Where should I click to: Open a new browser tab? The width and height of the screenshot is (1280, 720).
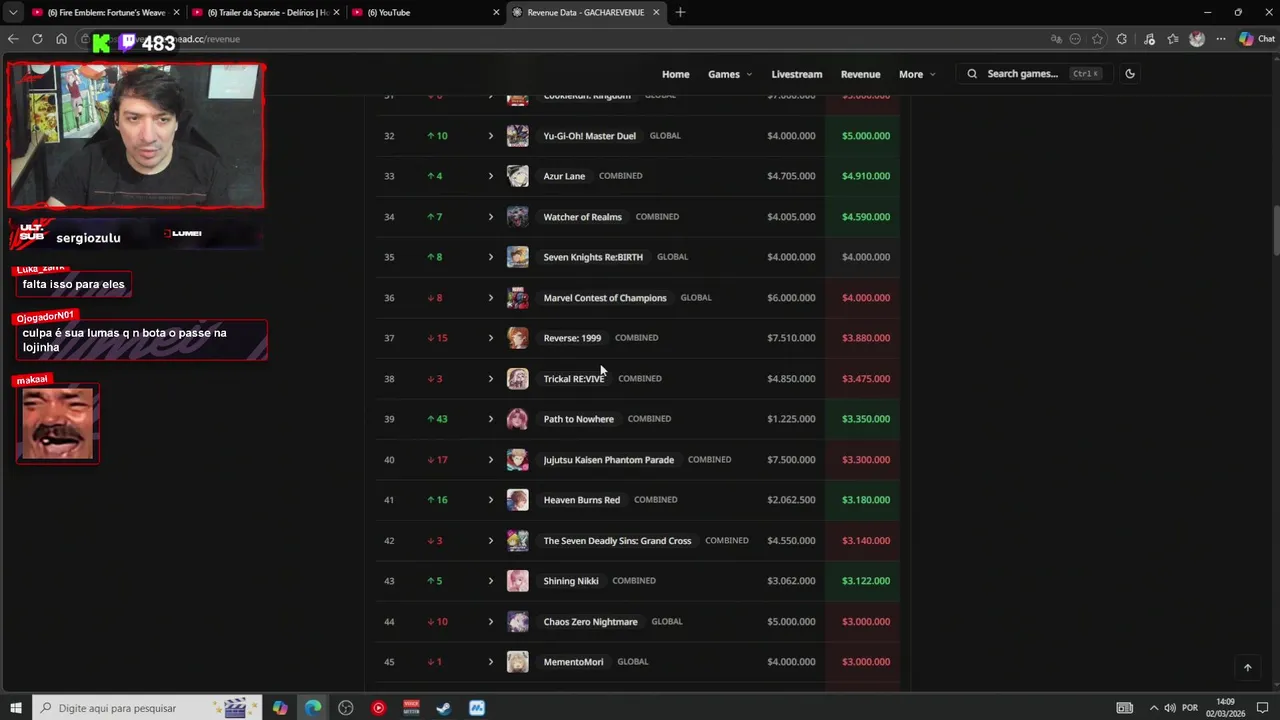pos(680,12)
